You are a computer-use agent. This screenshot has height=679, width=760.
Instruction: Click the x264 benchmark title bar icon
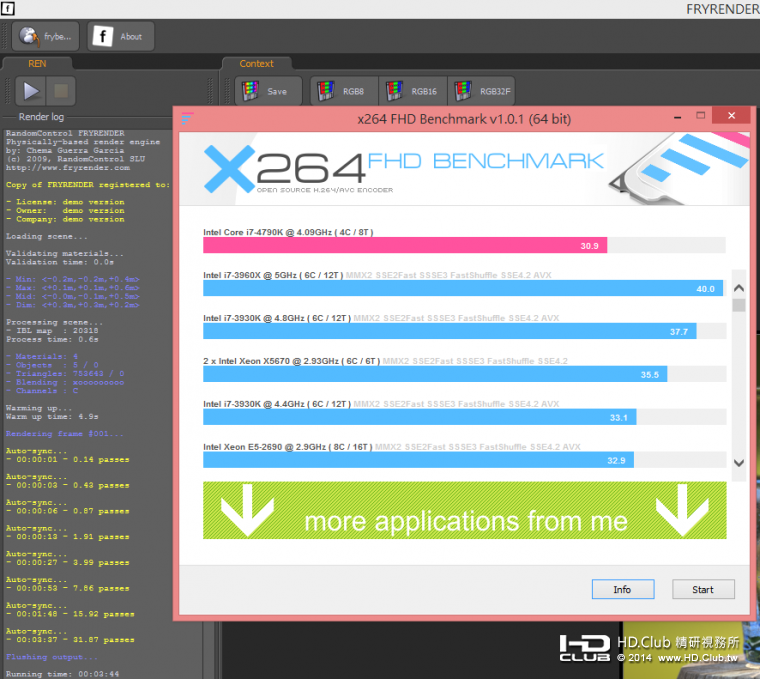(x=187, y=118)
